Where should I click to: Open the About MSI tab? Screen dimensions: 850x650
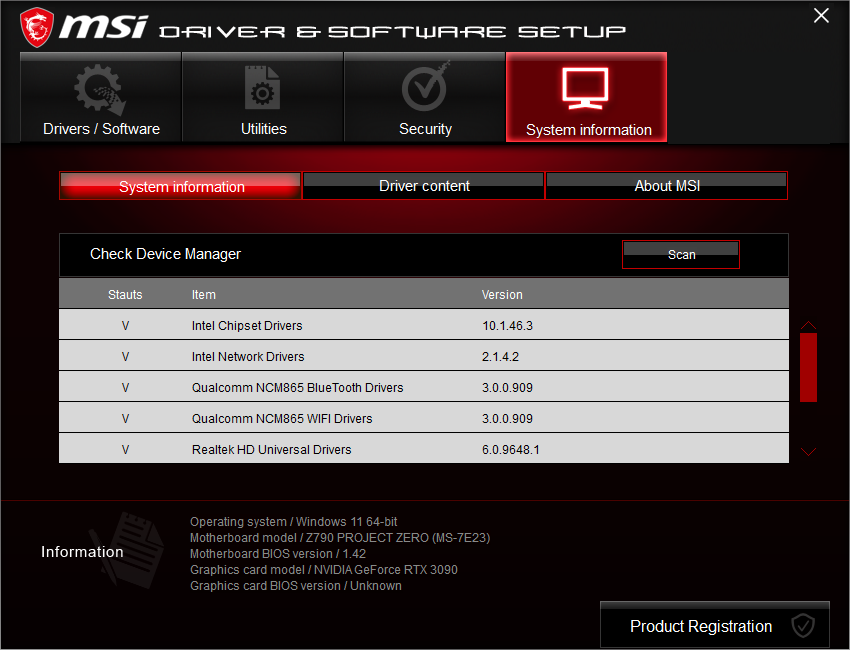[x=666, y=186]
